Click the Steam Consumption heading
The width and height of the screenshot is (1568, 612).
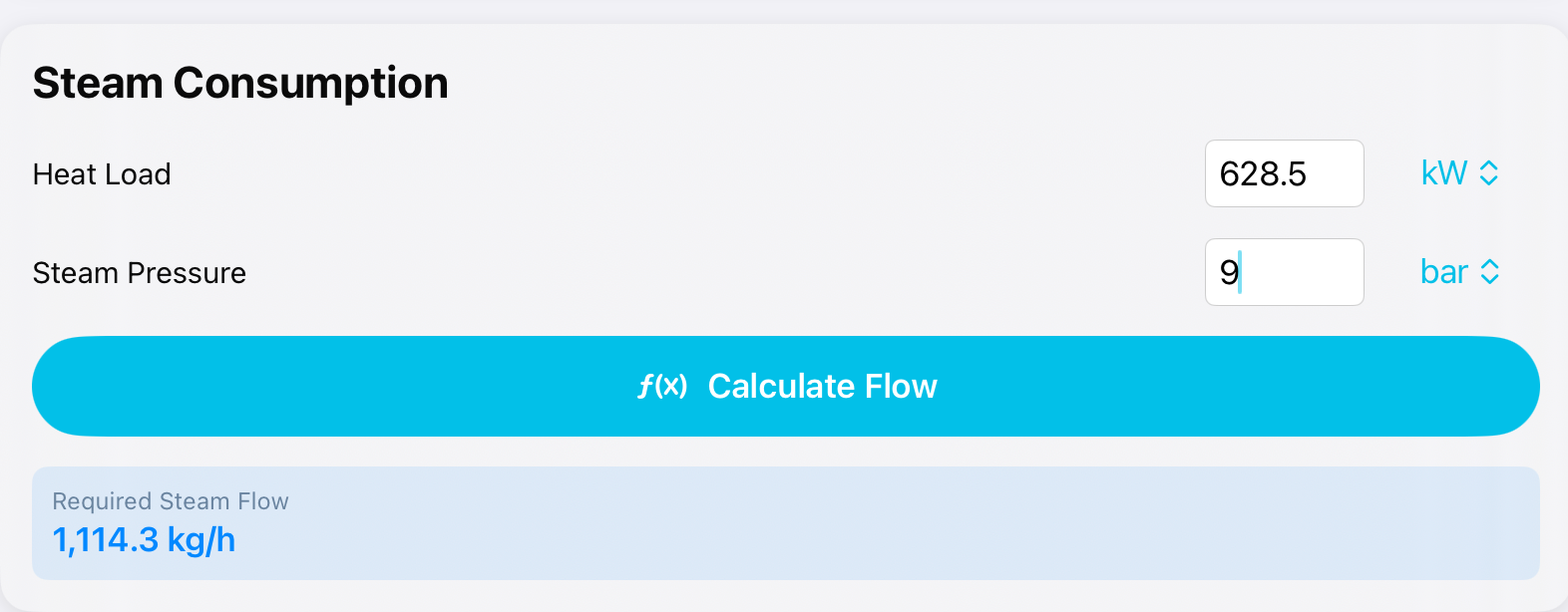(240, 83)
